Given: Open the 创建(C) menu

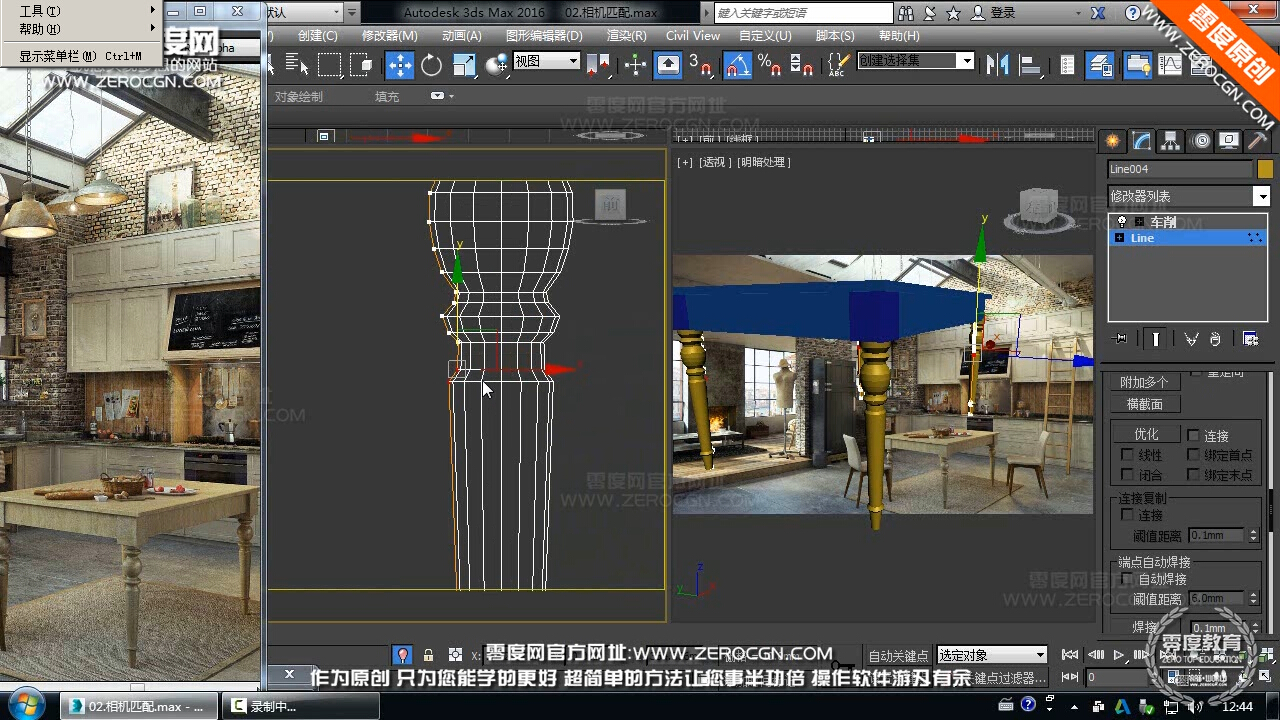Looking at the screenshot, I should (x=318, y=35).
